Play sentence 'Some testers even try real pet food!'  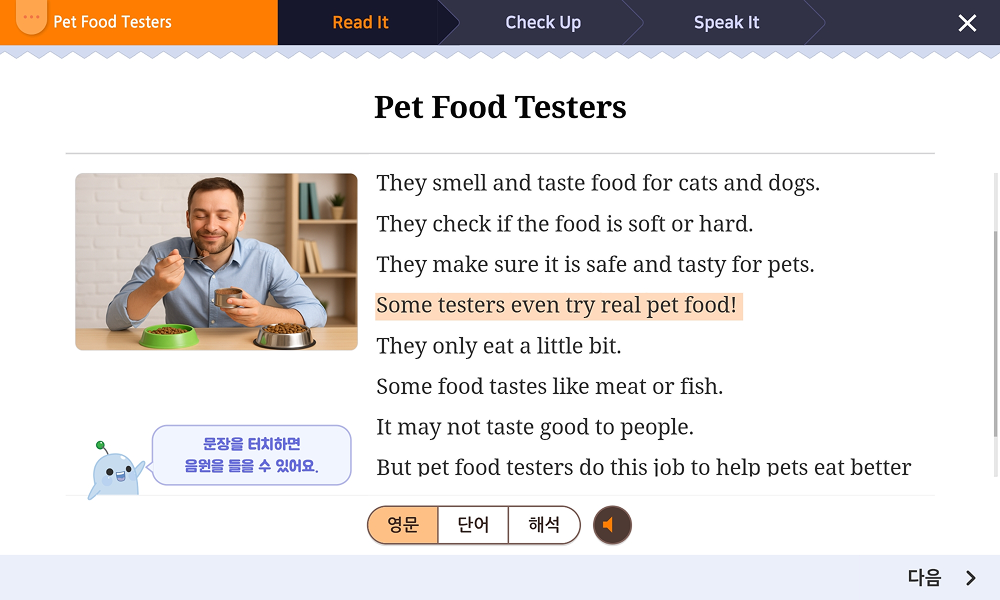coord(559,305)
